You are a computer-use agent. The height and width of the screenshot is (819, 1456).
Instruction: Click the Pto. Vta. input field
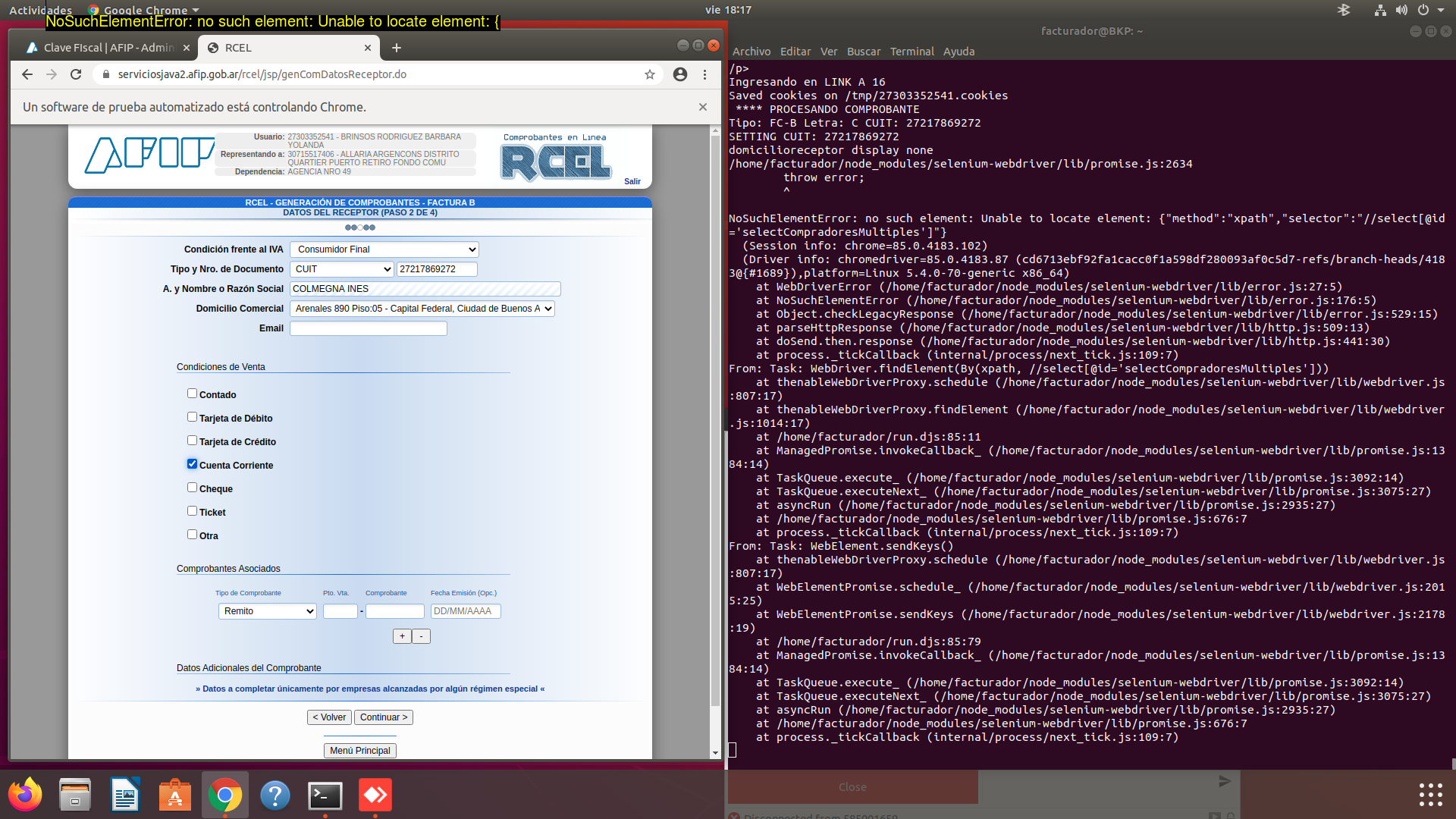pyautogui.click(x=340, y=611)
